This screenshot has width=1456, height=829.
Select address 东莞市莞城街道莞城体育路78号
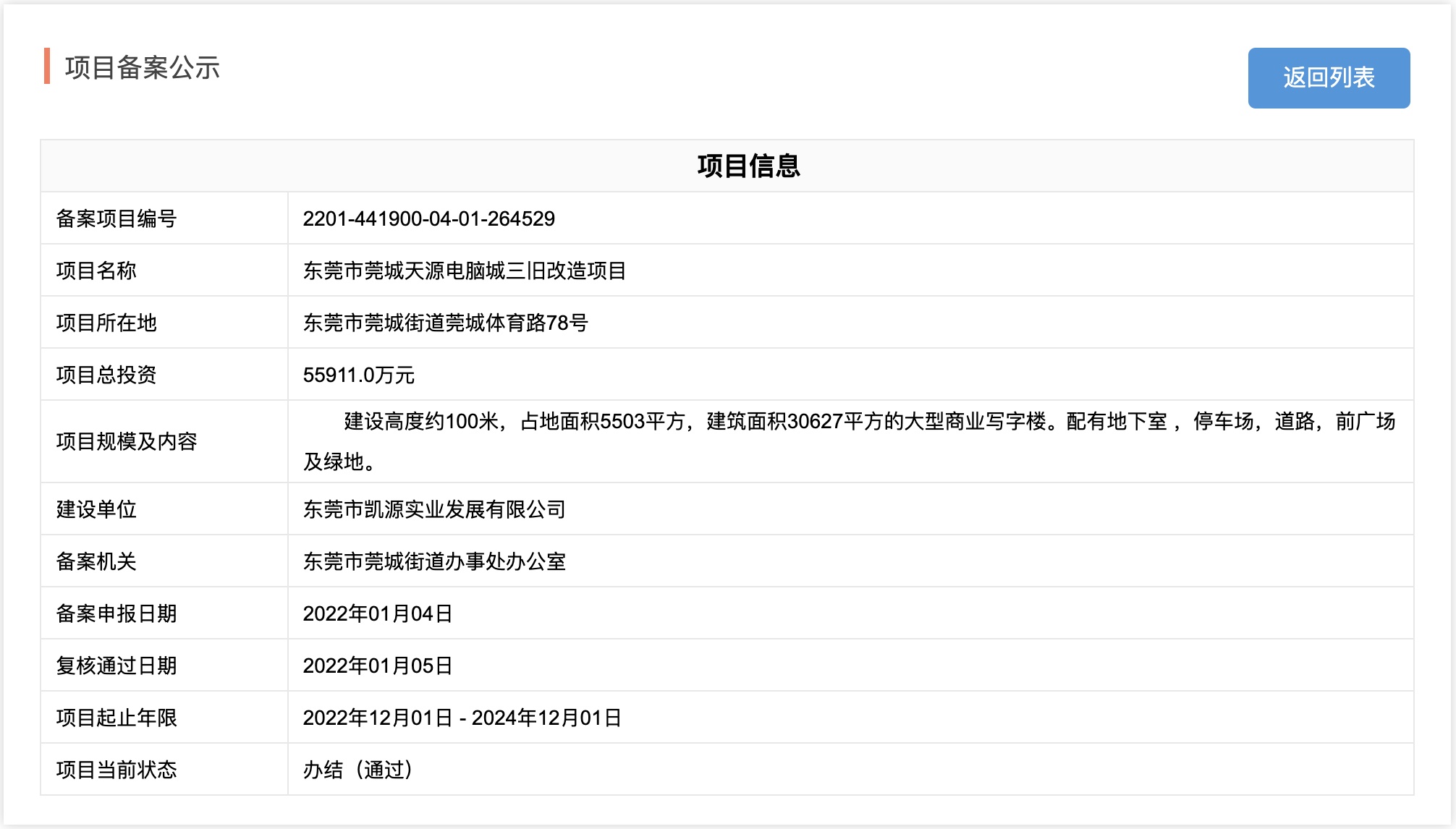pos(445,323)
